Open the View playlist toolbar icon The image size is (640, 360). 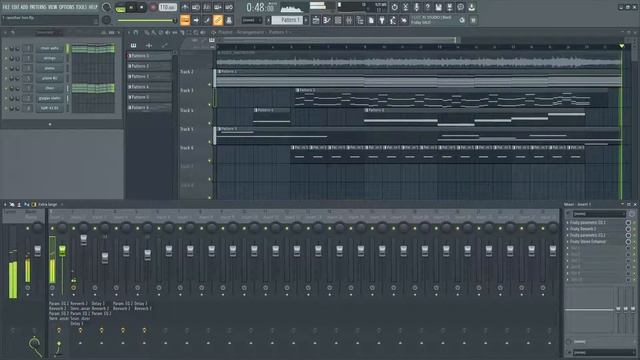(x=316, y=20)
